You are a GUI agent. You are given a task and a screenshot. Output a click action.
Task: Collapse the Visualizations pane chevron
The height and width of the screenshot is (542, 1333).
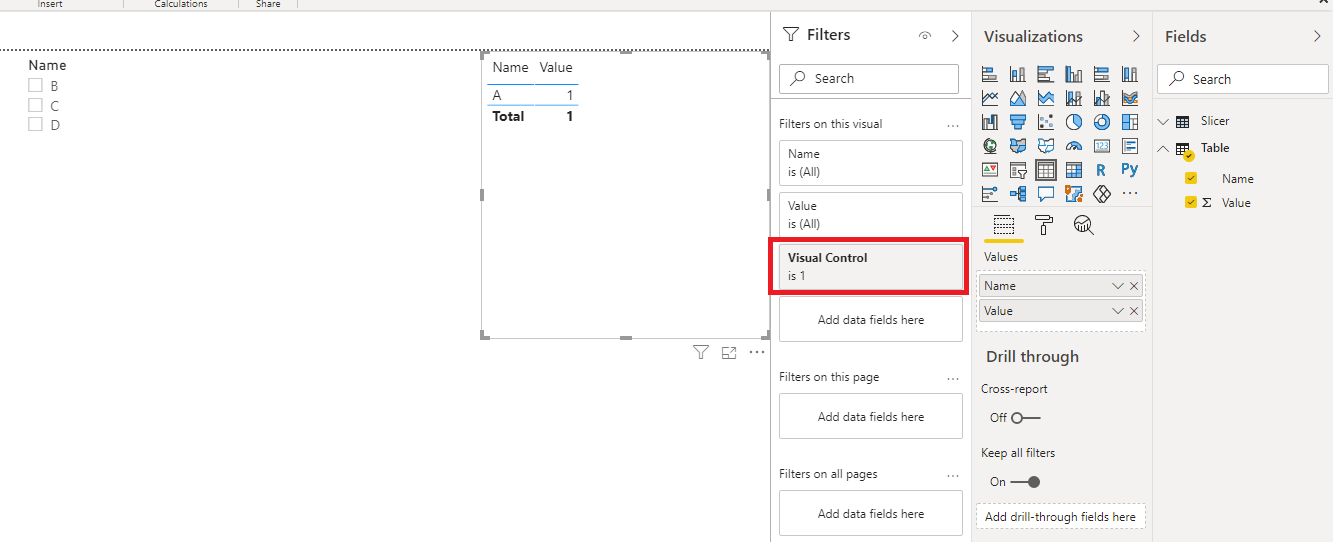[x=1136, y=36]
